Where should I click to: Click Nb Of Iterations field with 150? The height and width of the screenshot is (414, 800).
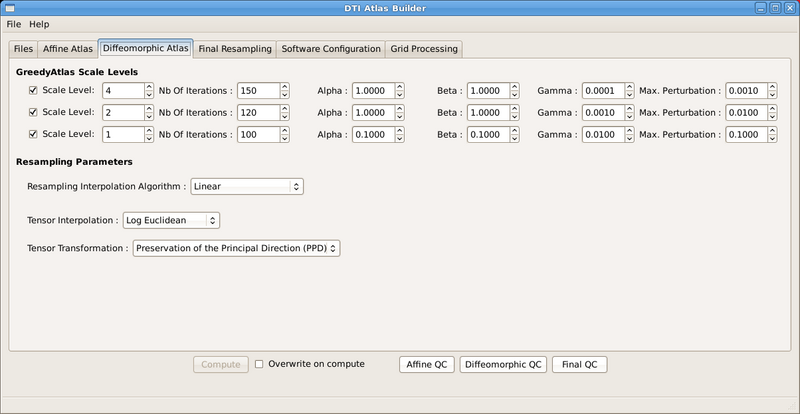tap(258, 91)
